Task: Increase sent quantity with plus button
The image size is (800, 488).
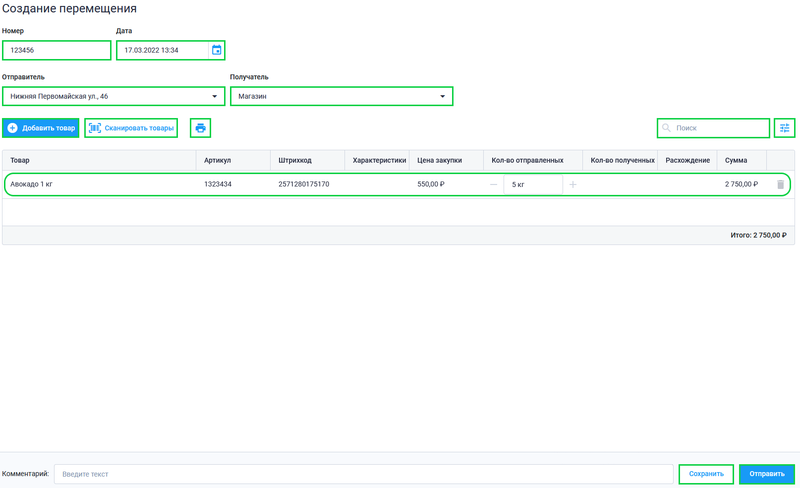Action: (x=573, y=185)
